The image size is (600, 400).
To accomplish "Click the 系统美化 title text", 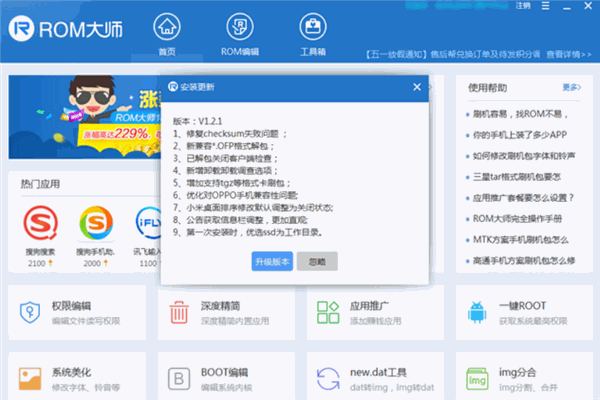I will click(x=71, y=372).
